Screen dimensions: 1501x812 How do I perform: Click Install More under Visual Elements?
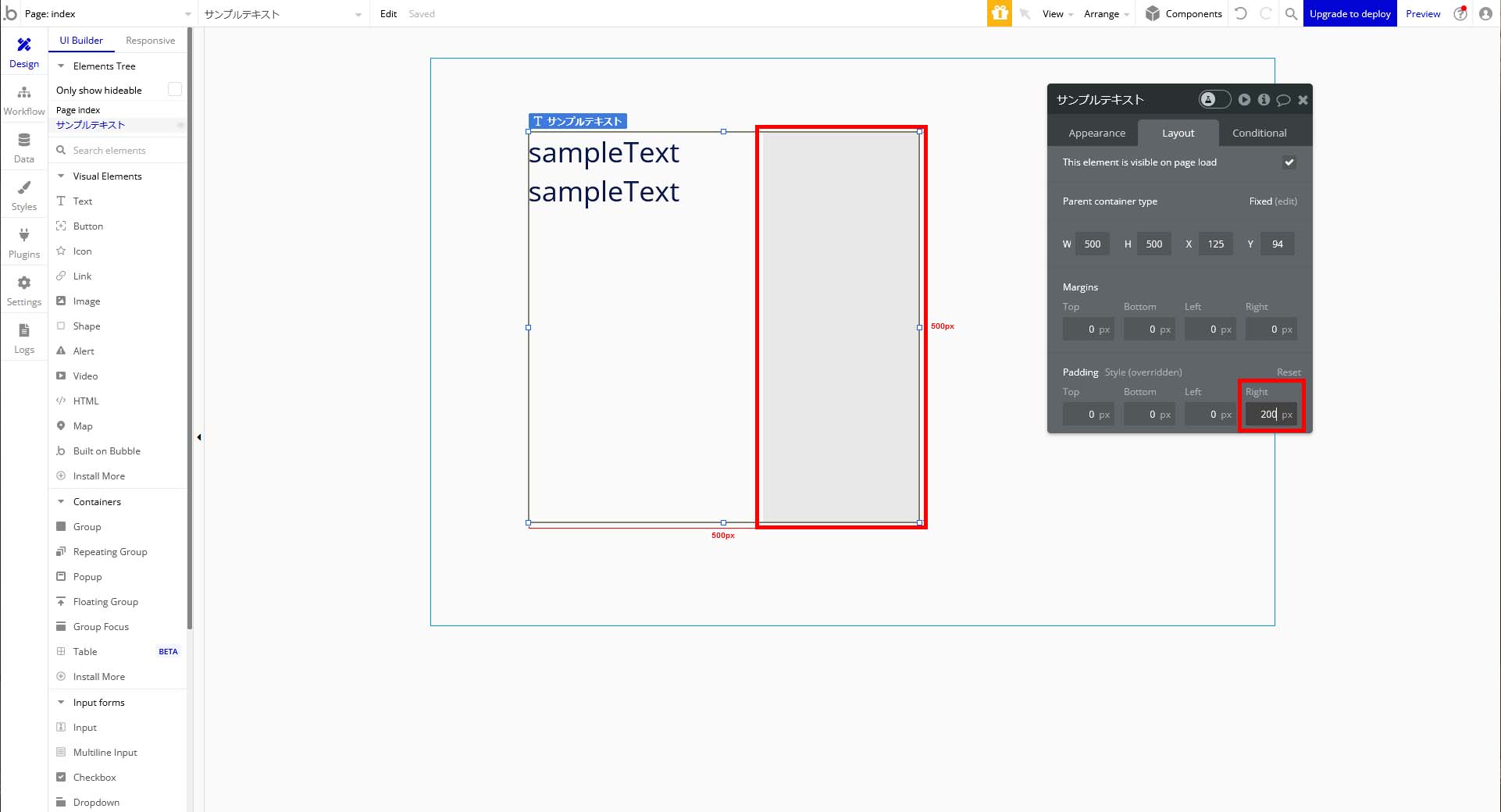pyautogui.click(x=98, y=475)
